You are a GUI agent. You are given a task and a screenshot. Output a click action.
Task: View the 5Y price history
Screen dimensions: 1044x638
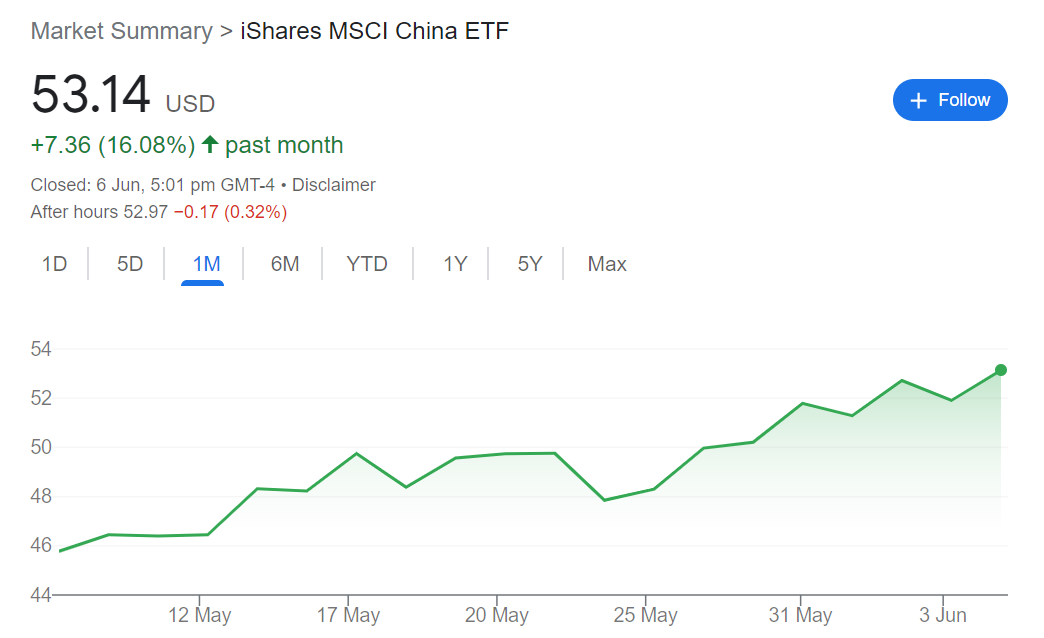pos(530,264)
